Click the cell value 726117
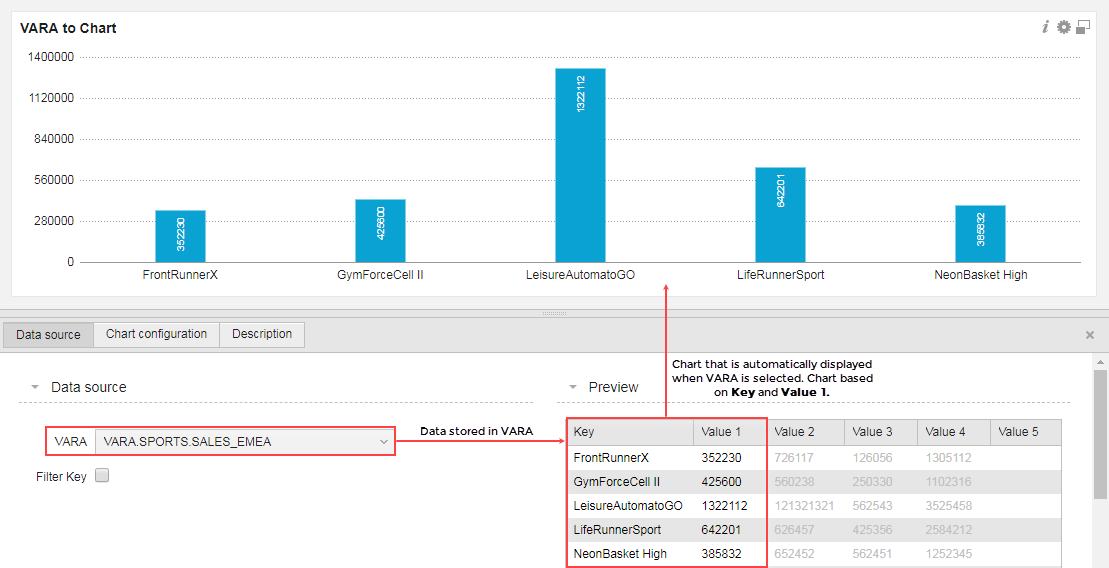Image resolution: width=1109 pixels, height=568 pixels. 794,458
